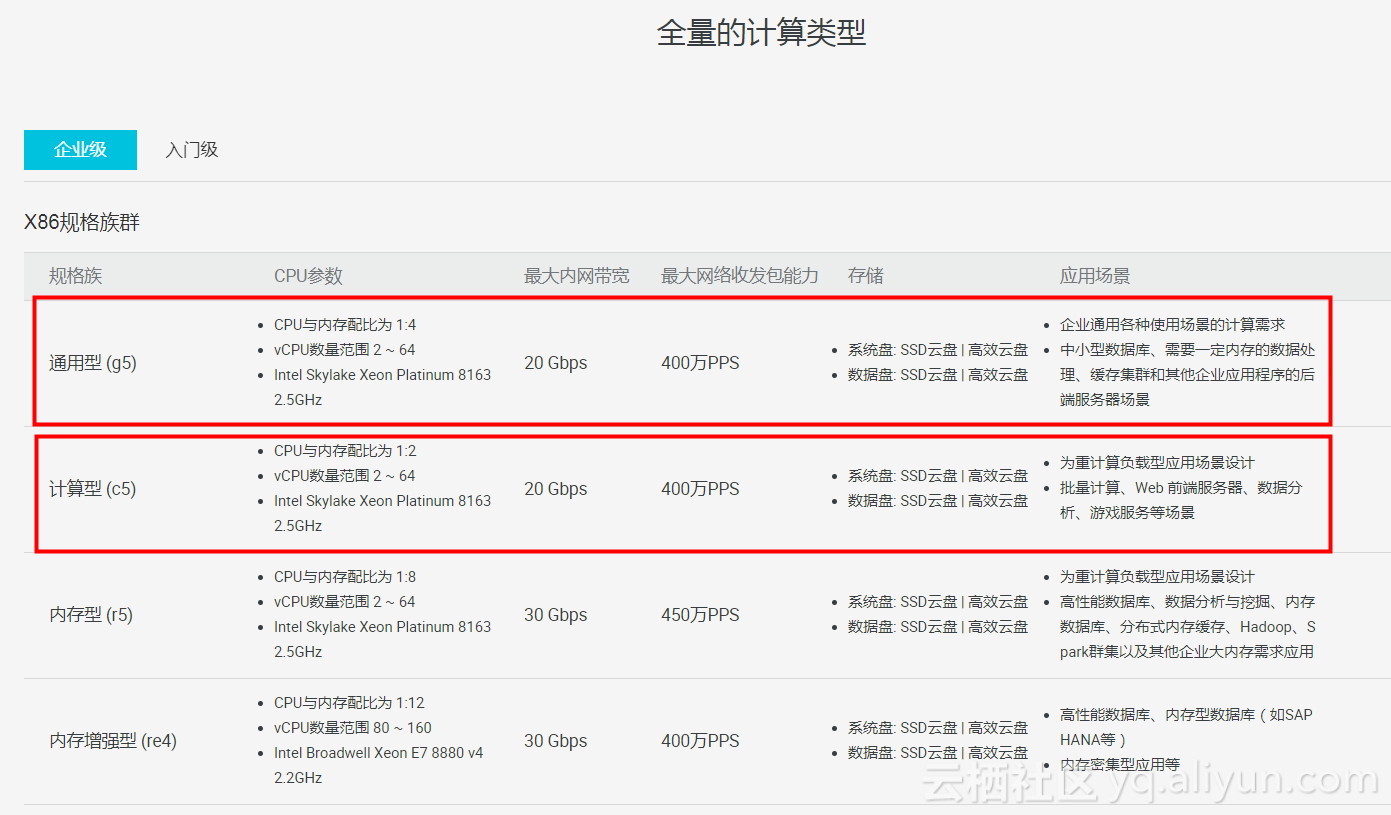Select the 内存型 (r5) row label
This screenshot has height=815, width=1391.
click(91, 615)
